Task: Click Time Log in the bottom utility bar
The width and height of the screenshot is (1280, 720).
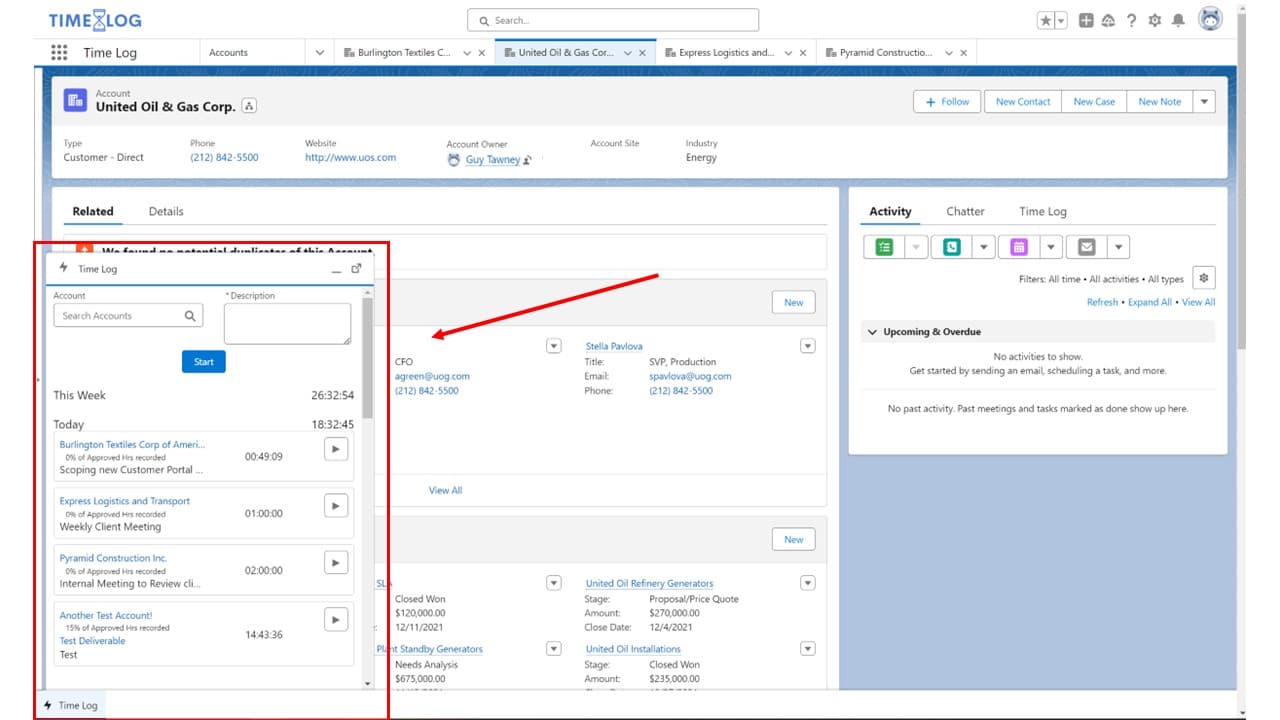Action: click(x=70, y=705)
